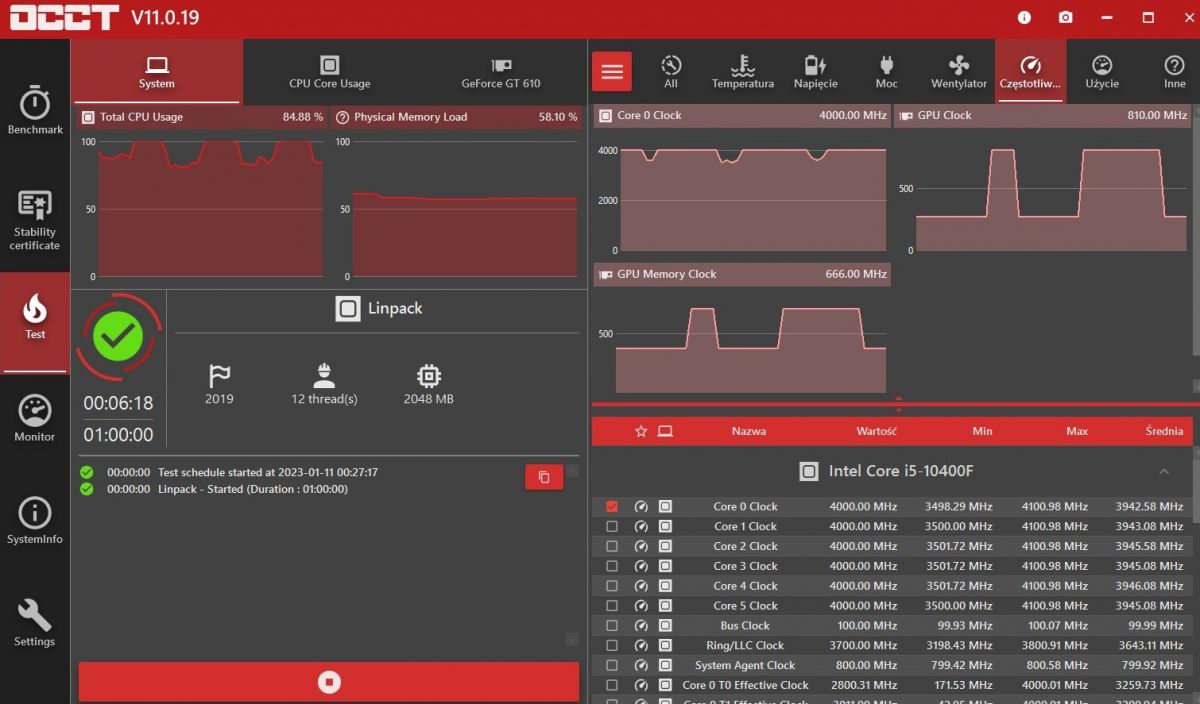Viewport: 1200px width, 704px height.
Task: Open the Monitor section
Action: (35, 418)
